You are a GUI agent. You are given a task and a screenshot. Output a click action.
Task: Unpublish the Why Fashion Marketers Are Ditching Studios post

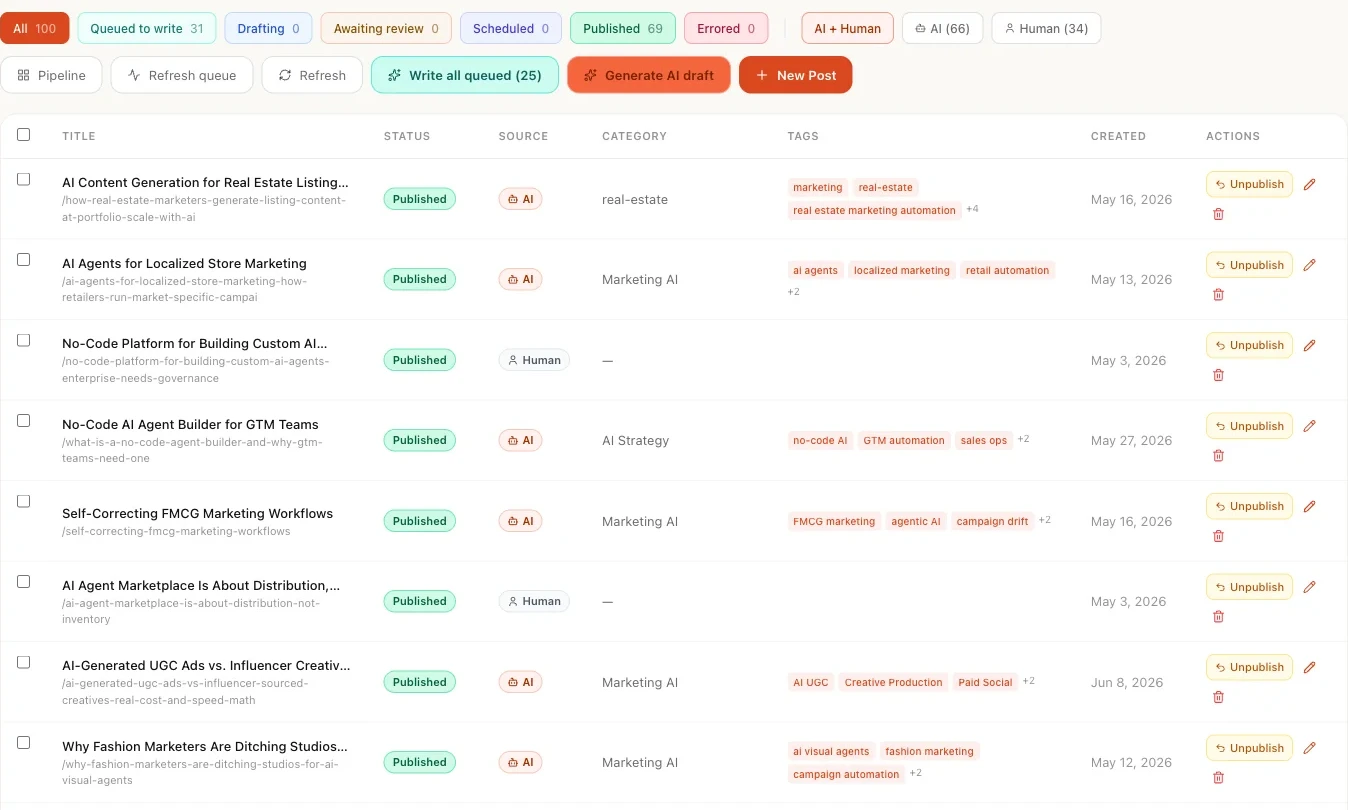1250,748
